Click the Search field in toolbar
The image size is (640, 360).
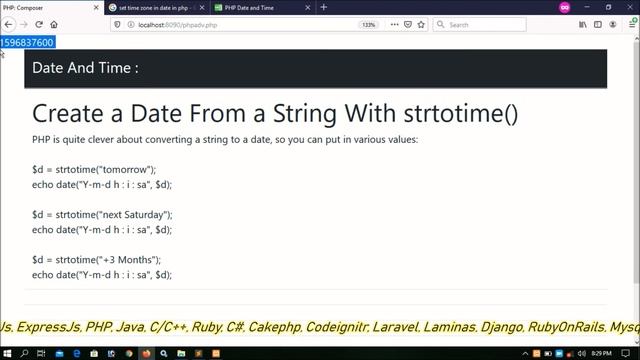(480, 24)
